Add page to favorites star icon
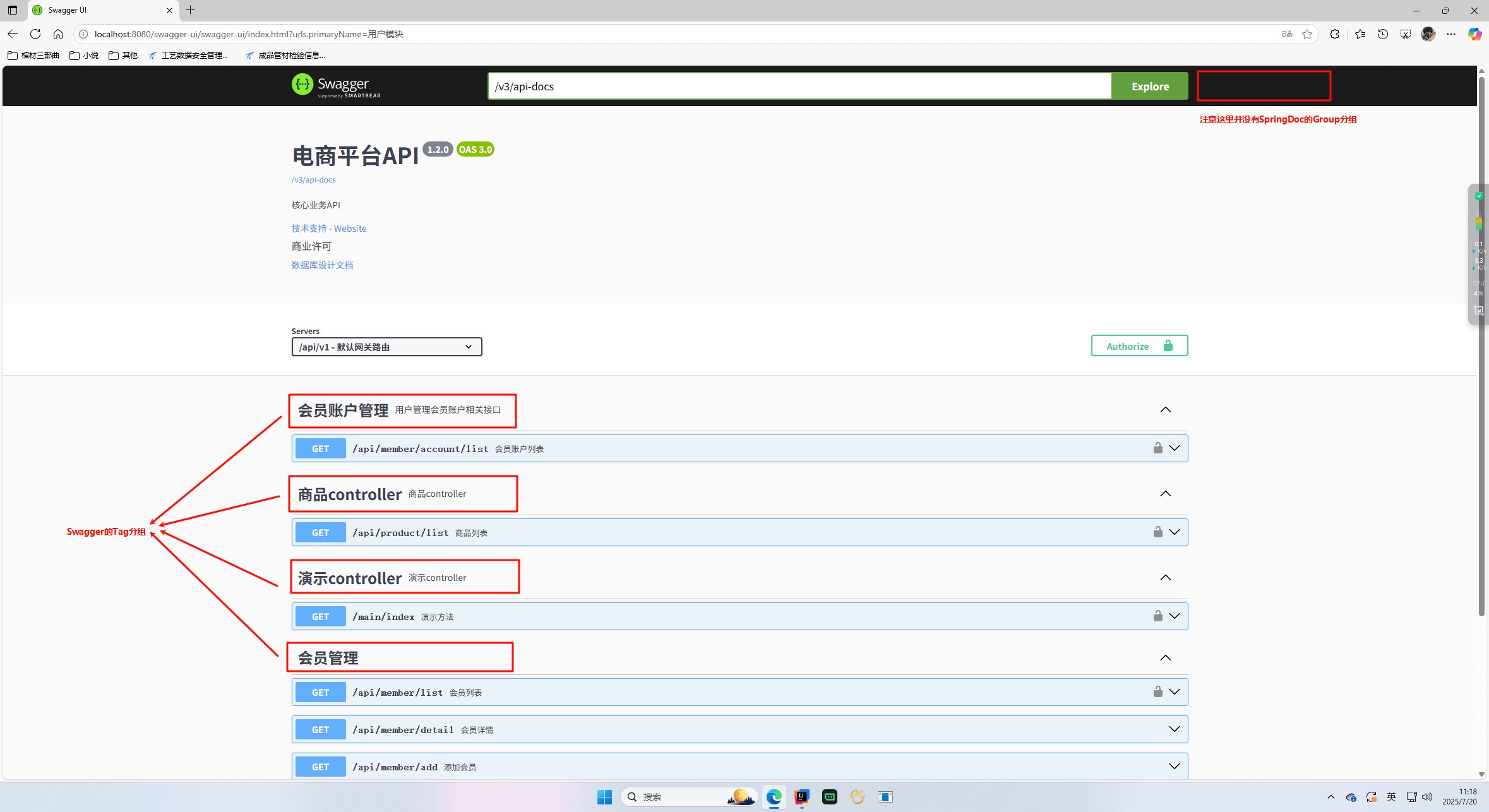Screen dimensions: 1489x812 click(x=1307, y=34)
